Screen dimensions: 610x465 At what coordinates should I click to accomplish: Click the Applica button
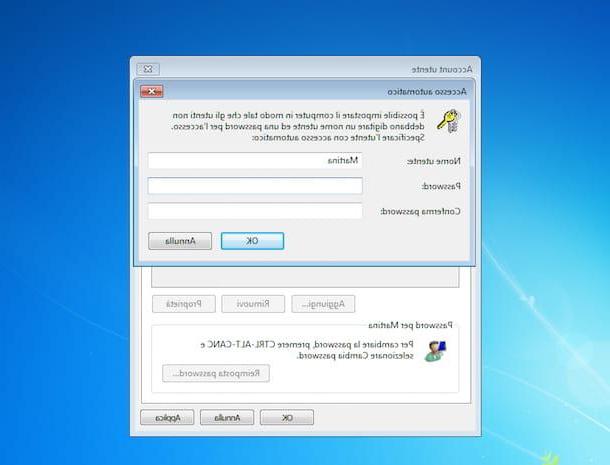click(167, 418)
